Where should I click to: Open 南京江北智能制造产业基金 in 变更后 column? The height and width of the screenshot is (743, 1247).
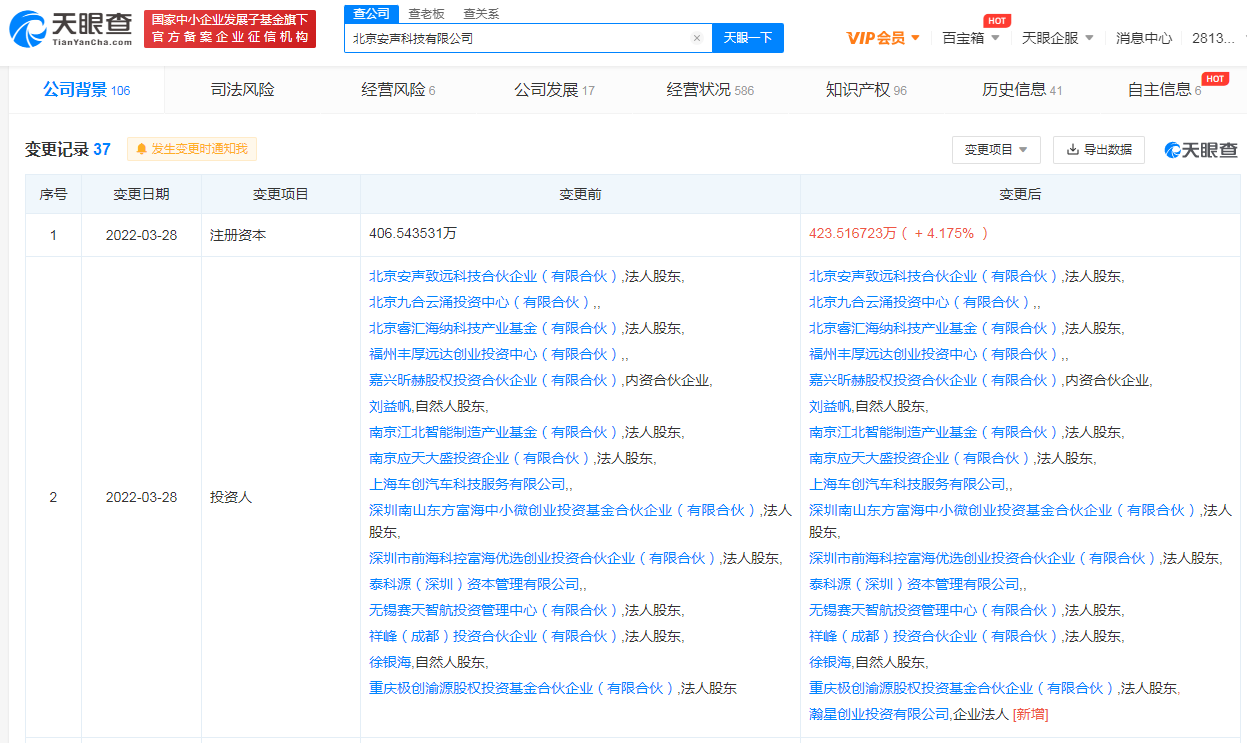tap(935, 432)
